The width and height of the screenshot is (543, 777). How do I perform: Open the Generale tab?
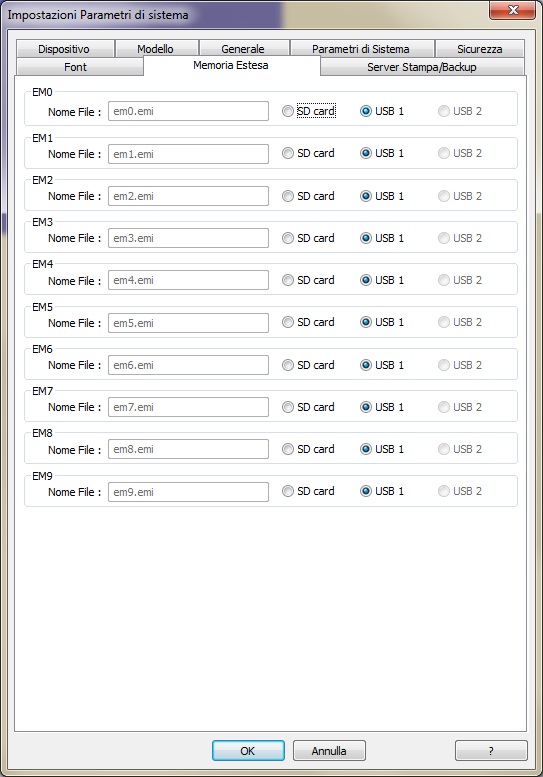[x=243, y=49]
